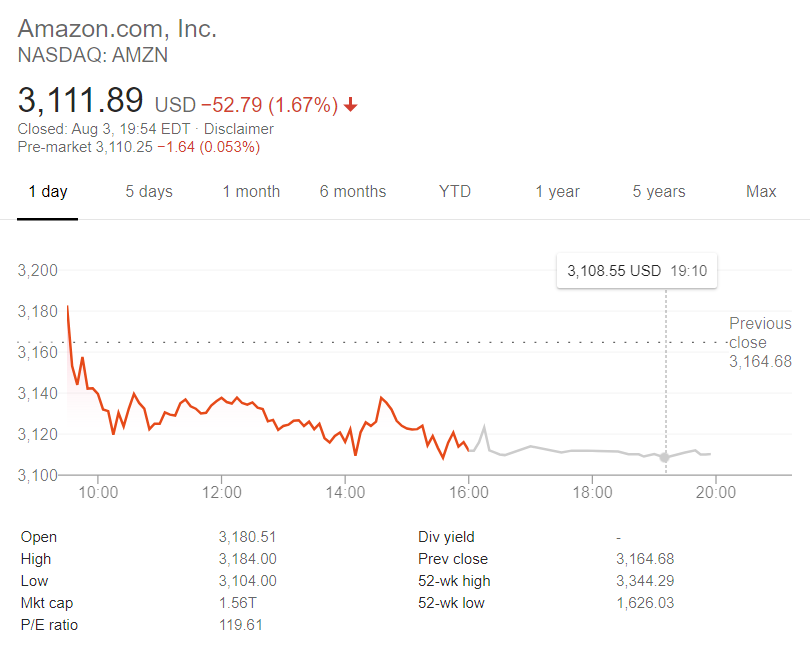810x651 pixels.
Task: View the 1 year chart
Action: tap(557, 192)
